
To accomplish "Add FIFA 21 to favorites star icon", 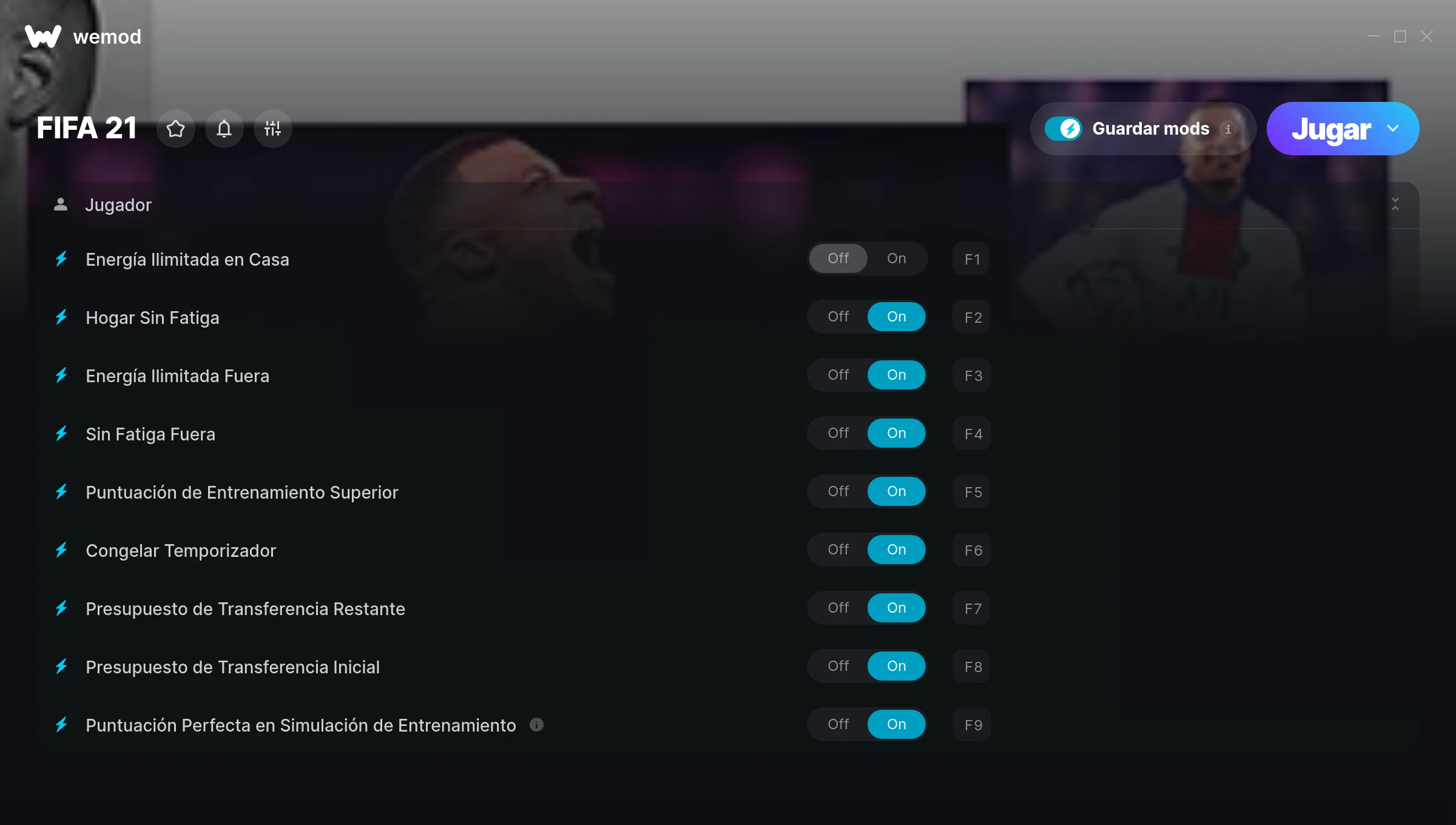I will [176, 129].
